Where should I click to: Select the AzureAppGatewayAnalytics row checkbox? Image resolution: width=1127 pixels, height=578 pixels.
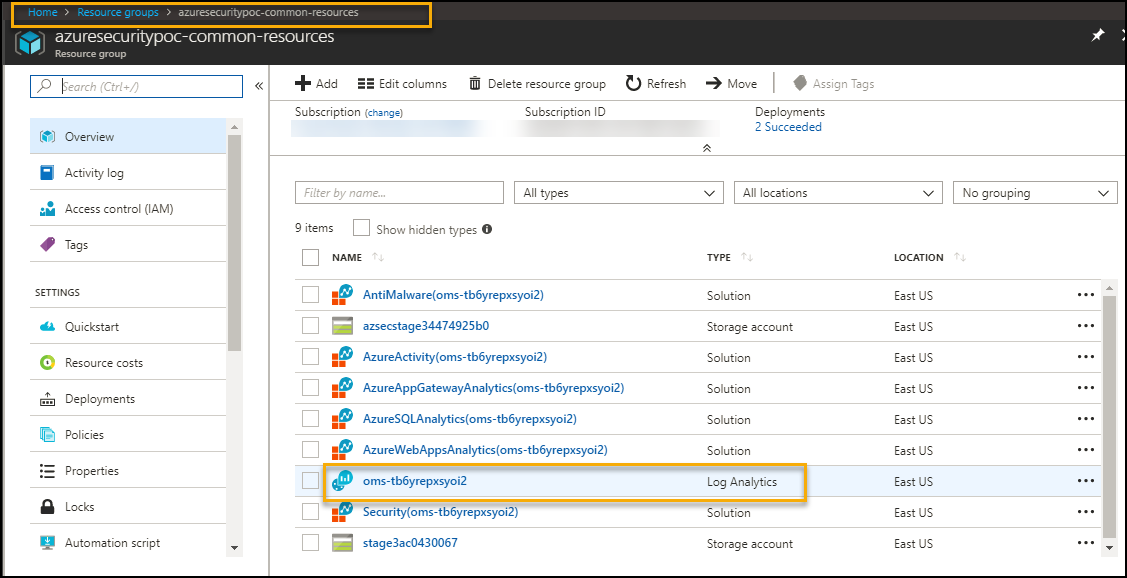[310, 388]
